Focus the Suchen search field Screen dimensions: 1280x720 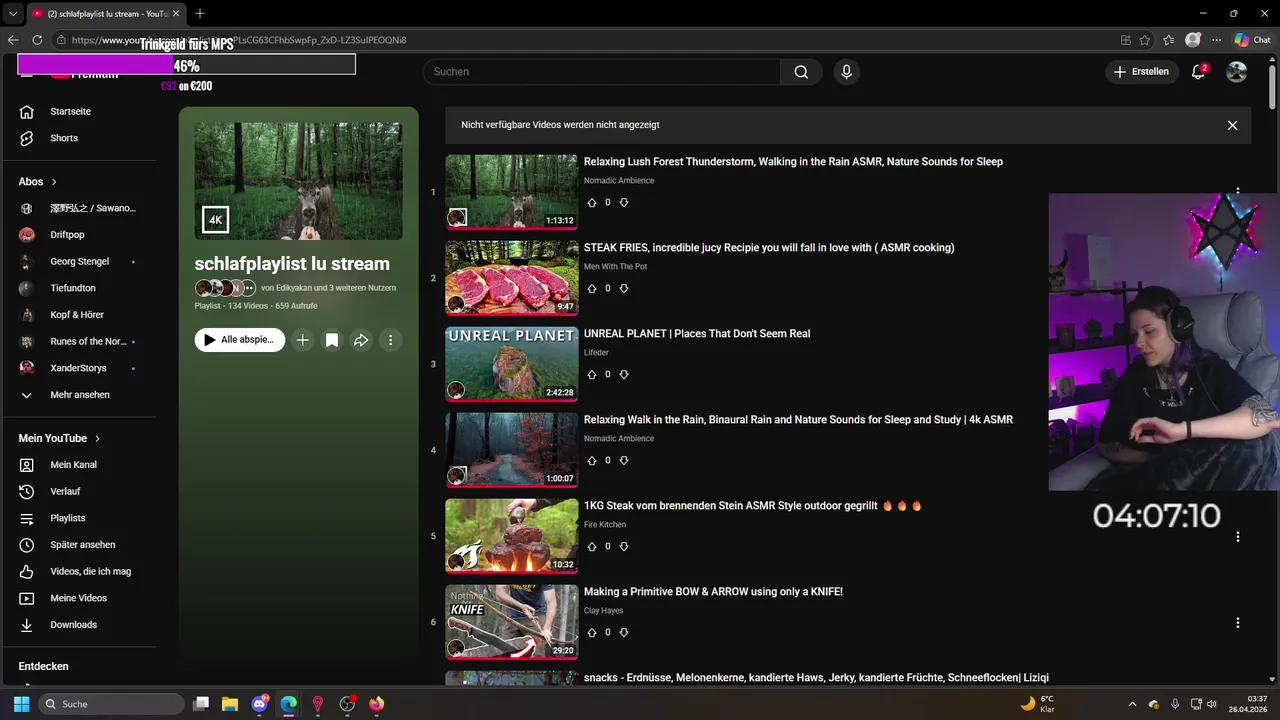[602, 72]
